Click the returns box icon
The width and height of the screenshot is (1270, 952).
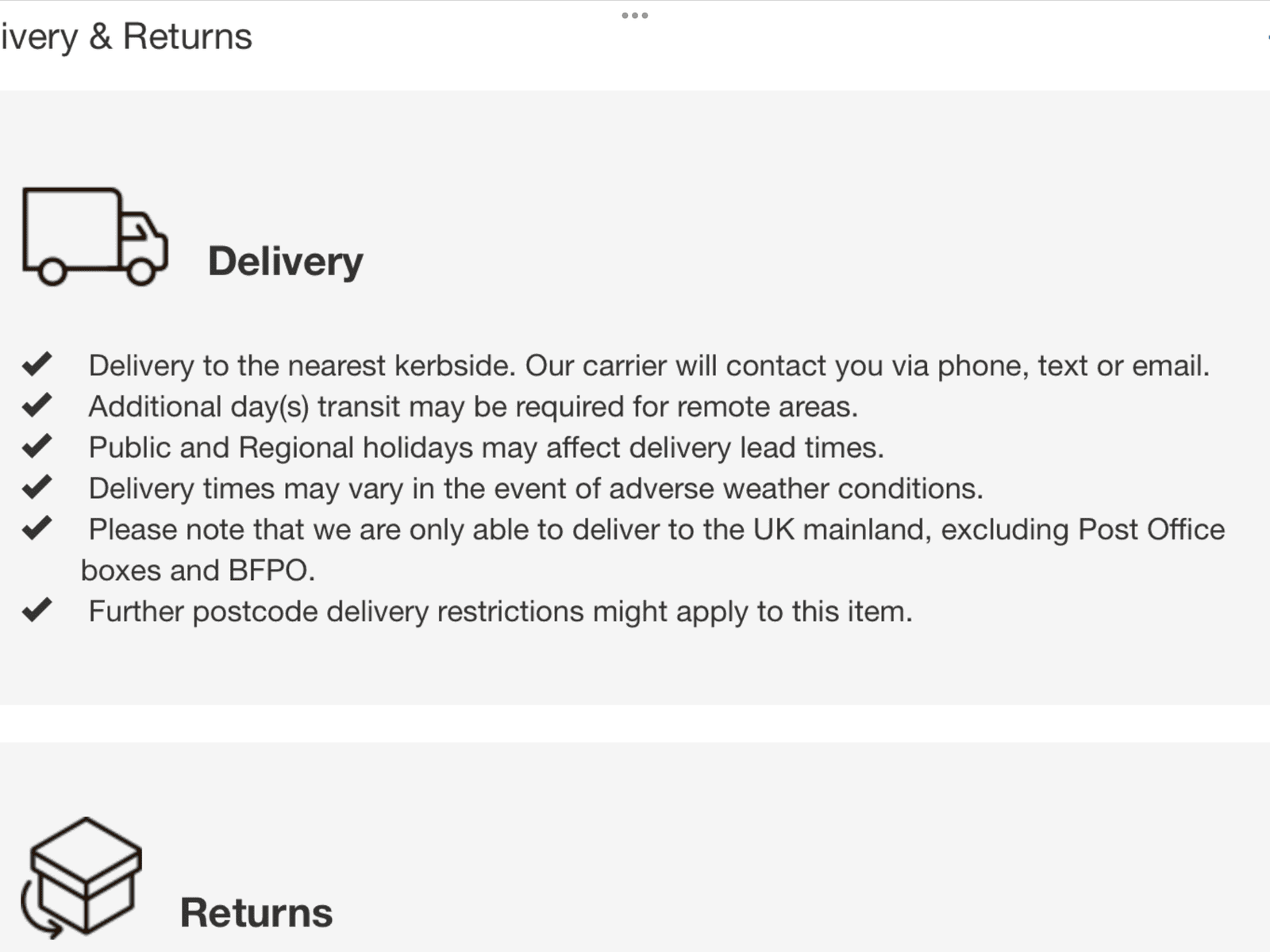coord(82,877)
